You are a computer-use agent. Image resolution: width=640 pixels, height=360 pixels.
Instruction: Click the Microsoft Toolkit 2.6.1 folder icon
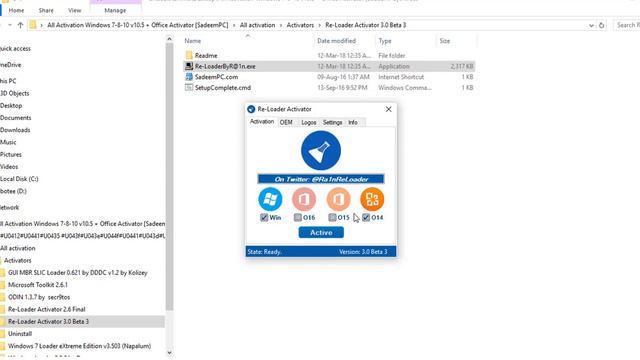point(2,284)
